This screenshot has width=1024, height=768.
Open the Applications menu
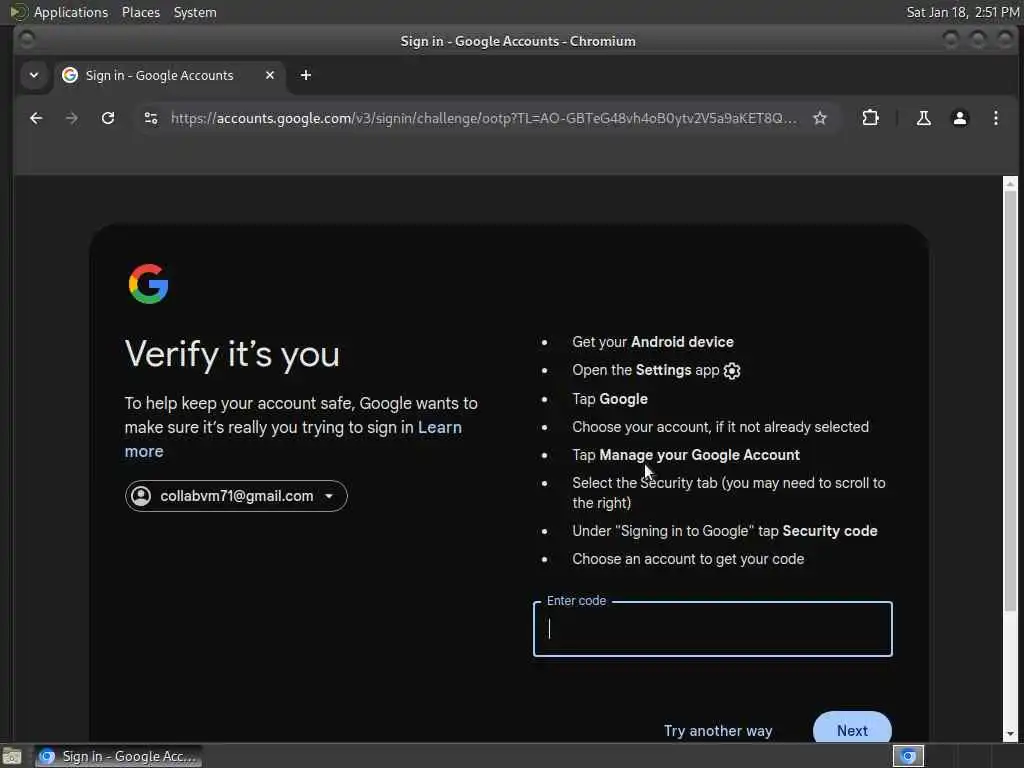click(x=71, y=12)
